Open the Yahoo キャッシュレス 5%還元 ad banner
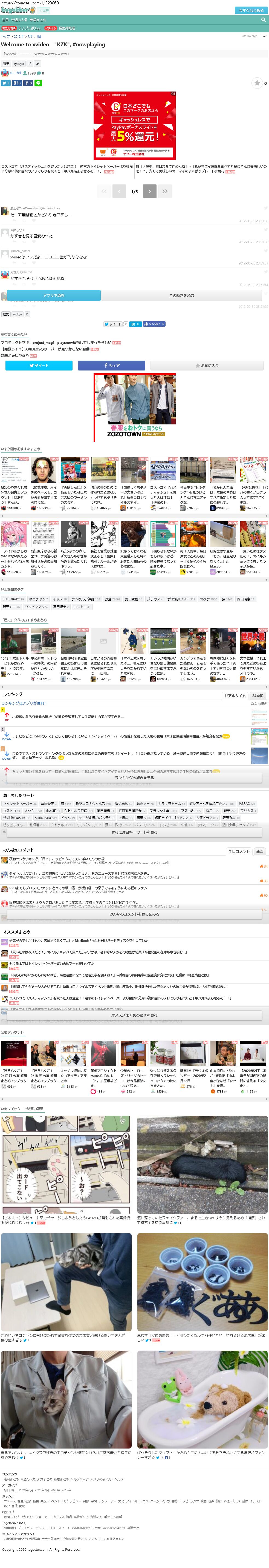Viewport: 269px width, 1568px height. click(134, 126)
